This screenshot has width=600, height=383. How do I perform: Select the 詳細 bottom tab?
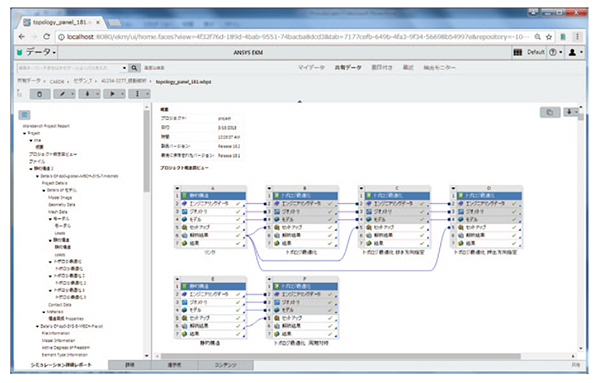coord(130,365)
